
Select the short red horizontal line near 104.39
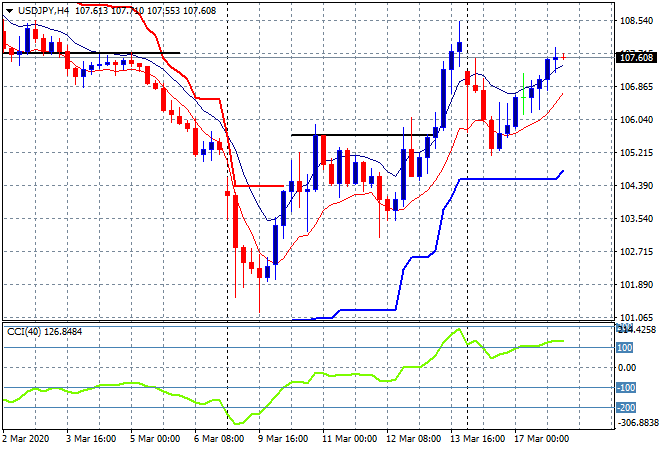(260, 185)
